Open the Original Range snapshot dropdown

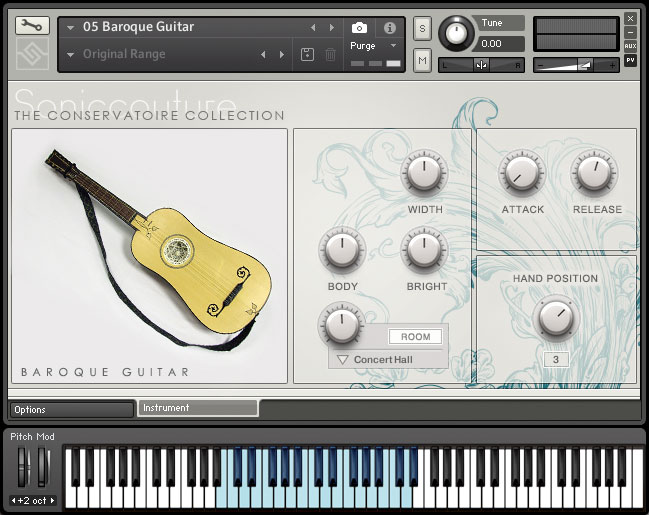coord(70,55)
